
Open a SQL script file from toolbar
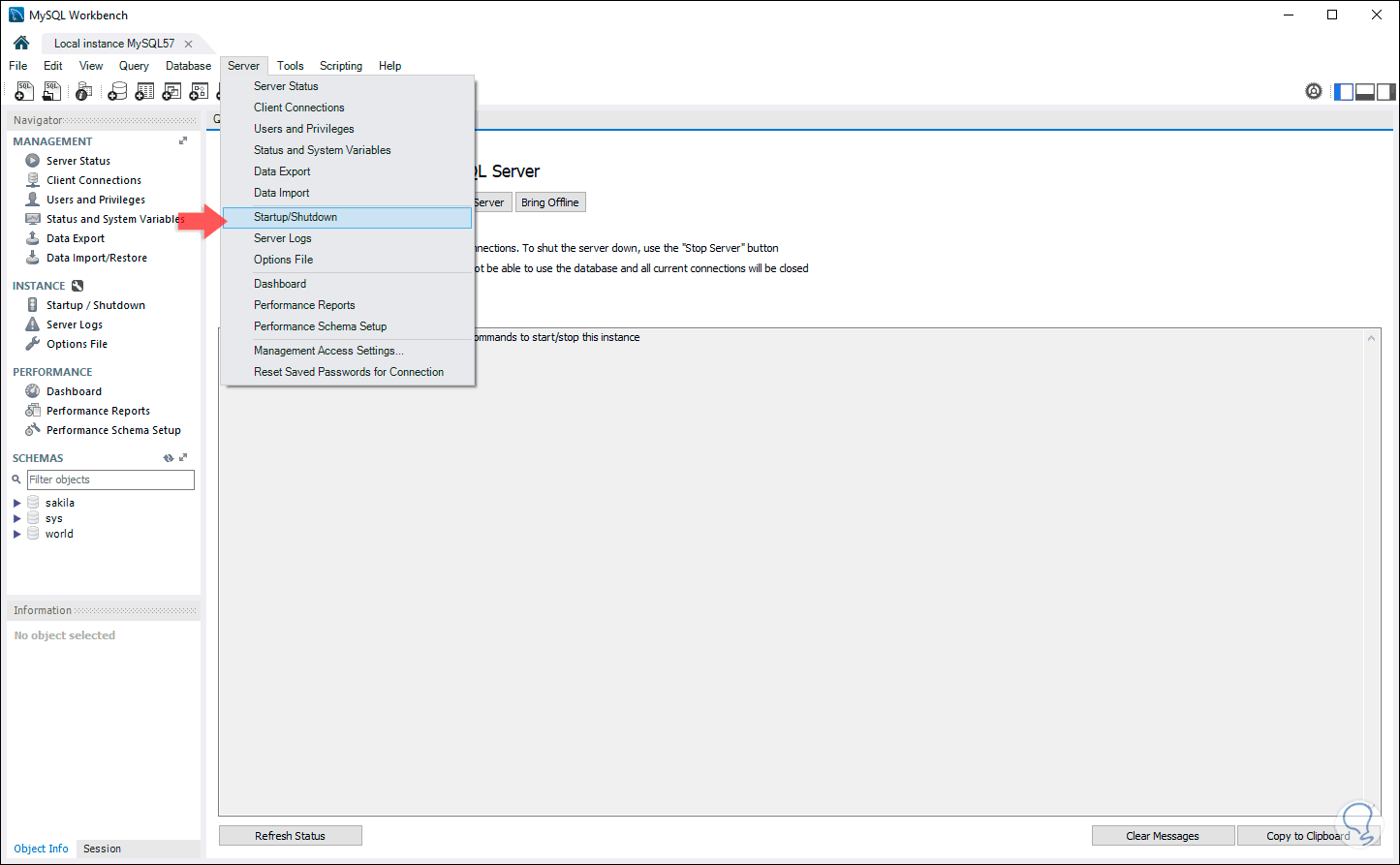coord(52,91)
